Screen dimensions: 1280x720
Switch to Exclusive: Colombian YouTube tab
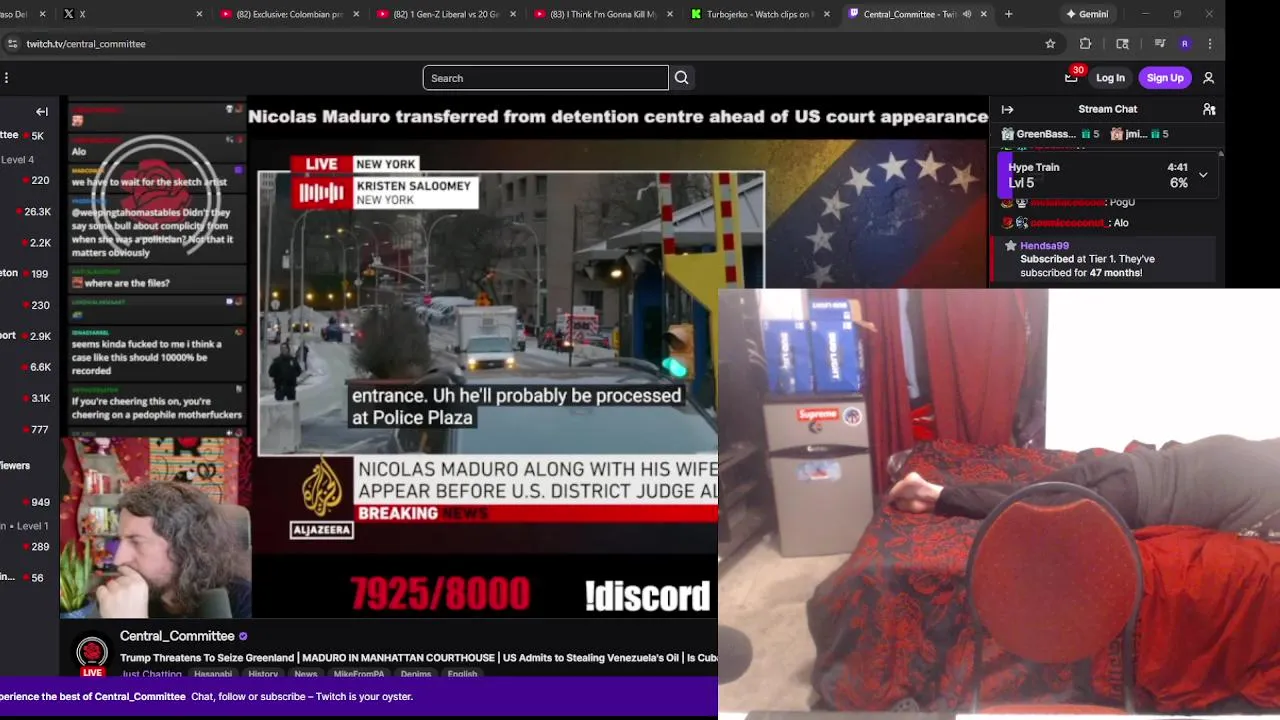[x=289, y=14]
